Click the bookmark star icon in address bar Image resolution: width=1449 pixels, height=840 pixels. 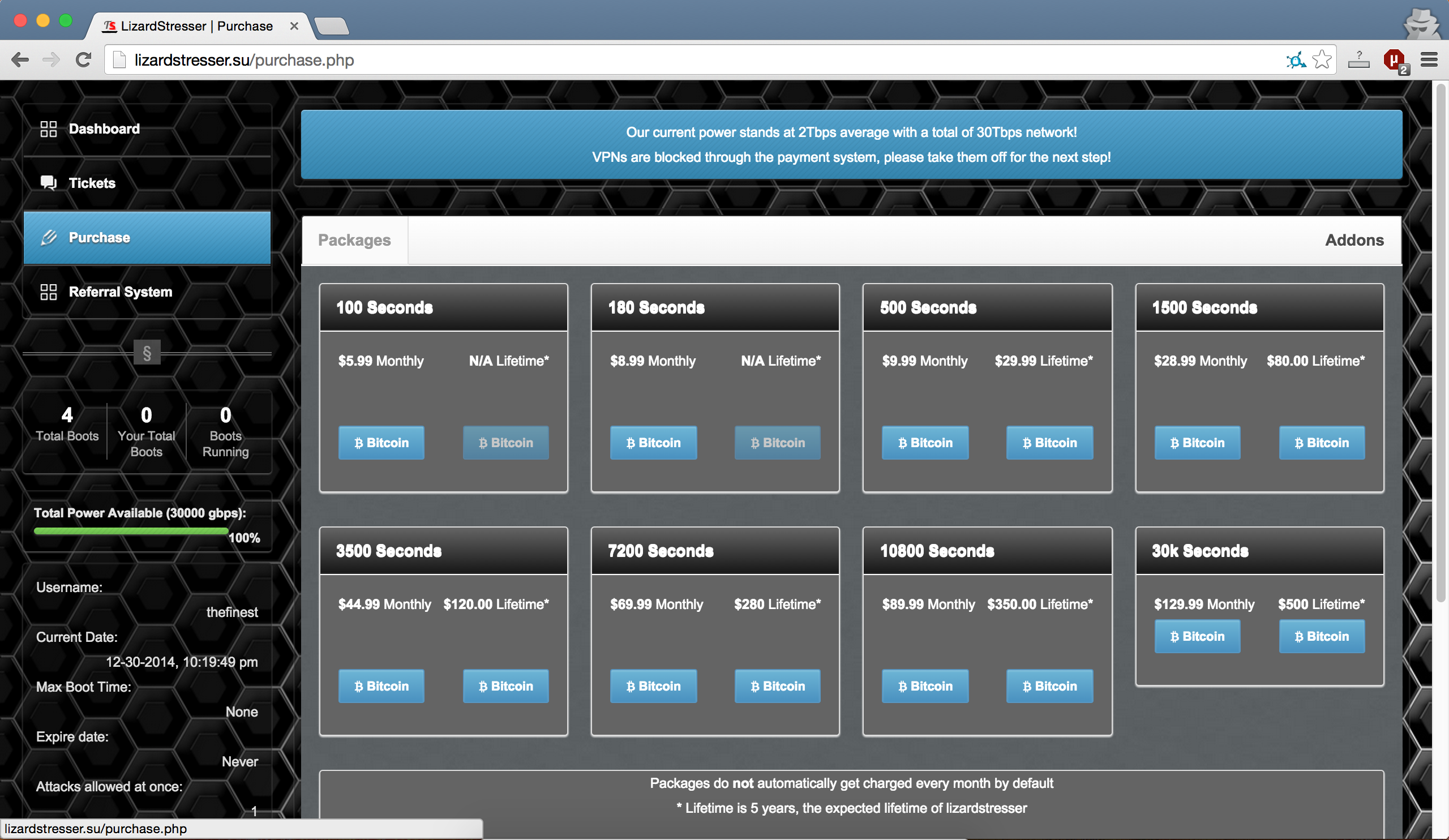tap(1321, 59)
